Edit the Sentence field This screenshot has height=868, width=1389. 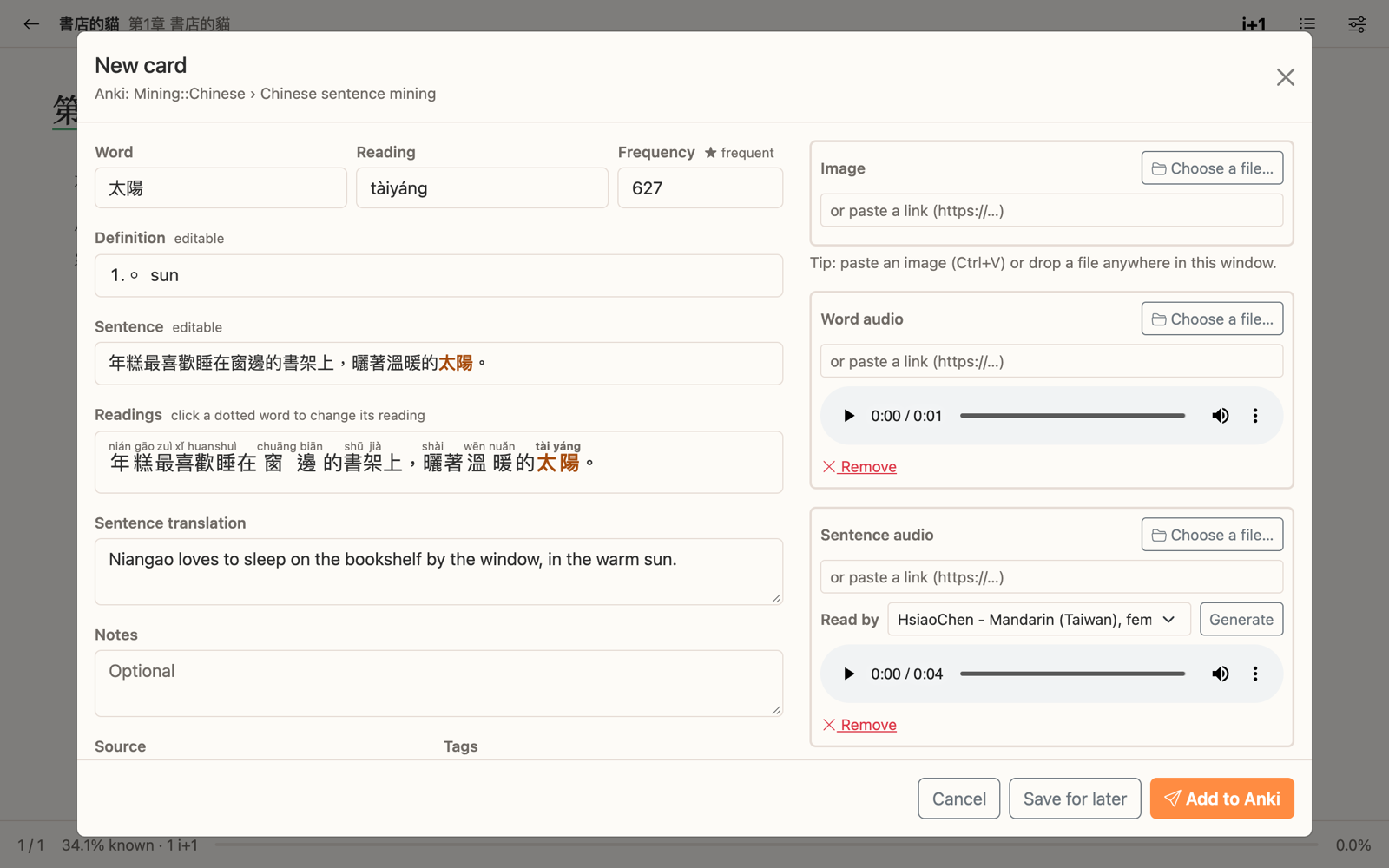pos(438,364)
